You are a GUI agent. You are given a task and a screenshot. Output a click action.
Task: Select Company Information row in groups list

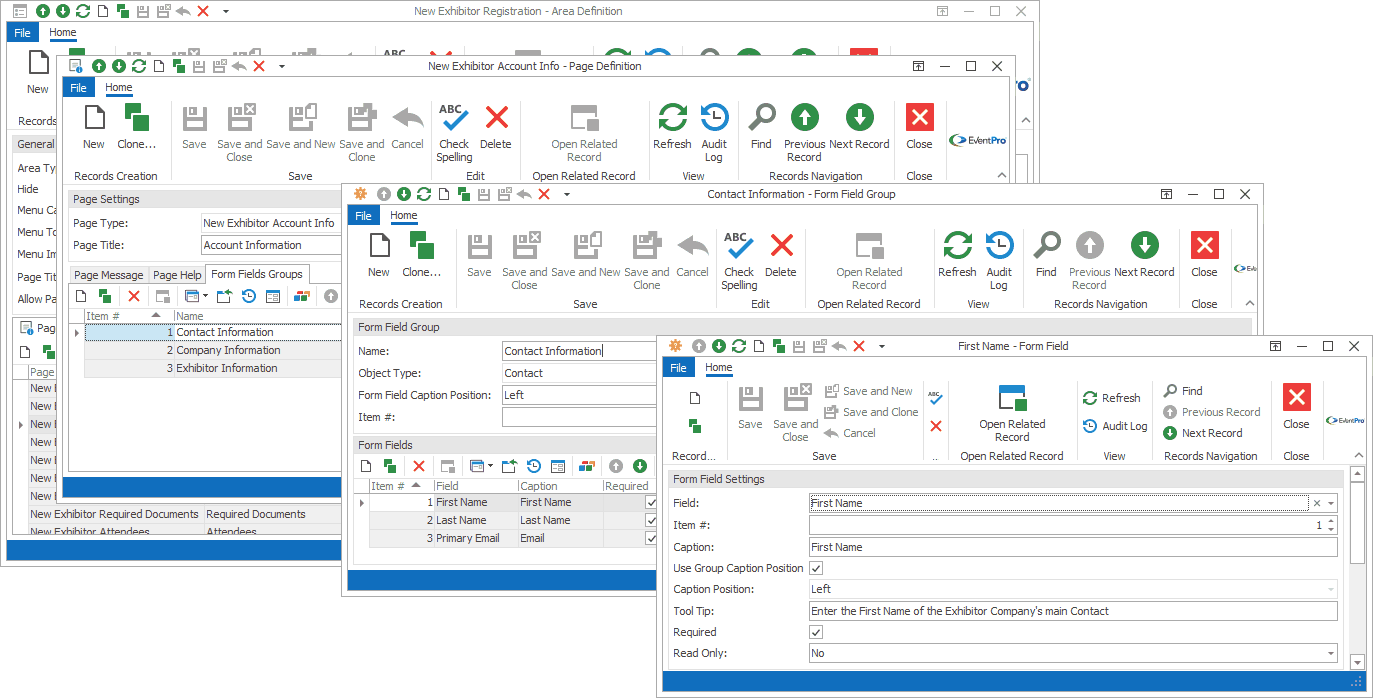pyautogui.click(x=212, y=350)
